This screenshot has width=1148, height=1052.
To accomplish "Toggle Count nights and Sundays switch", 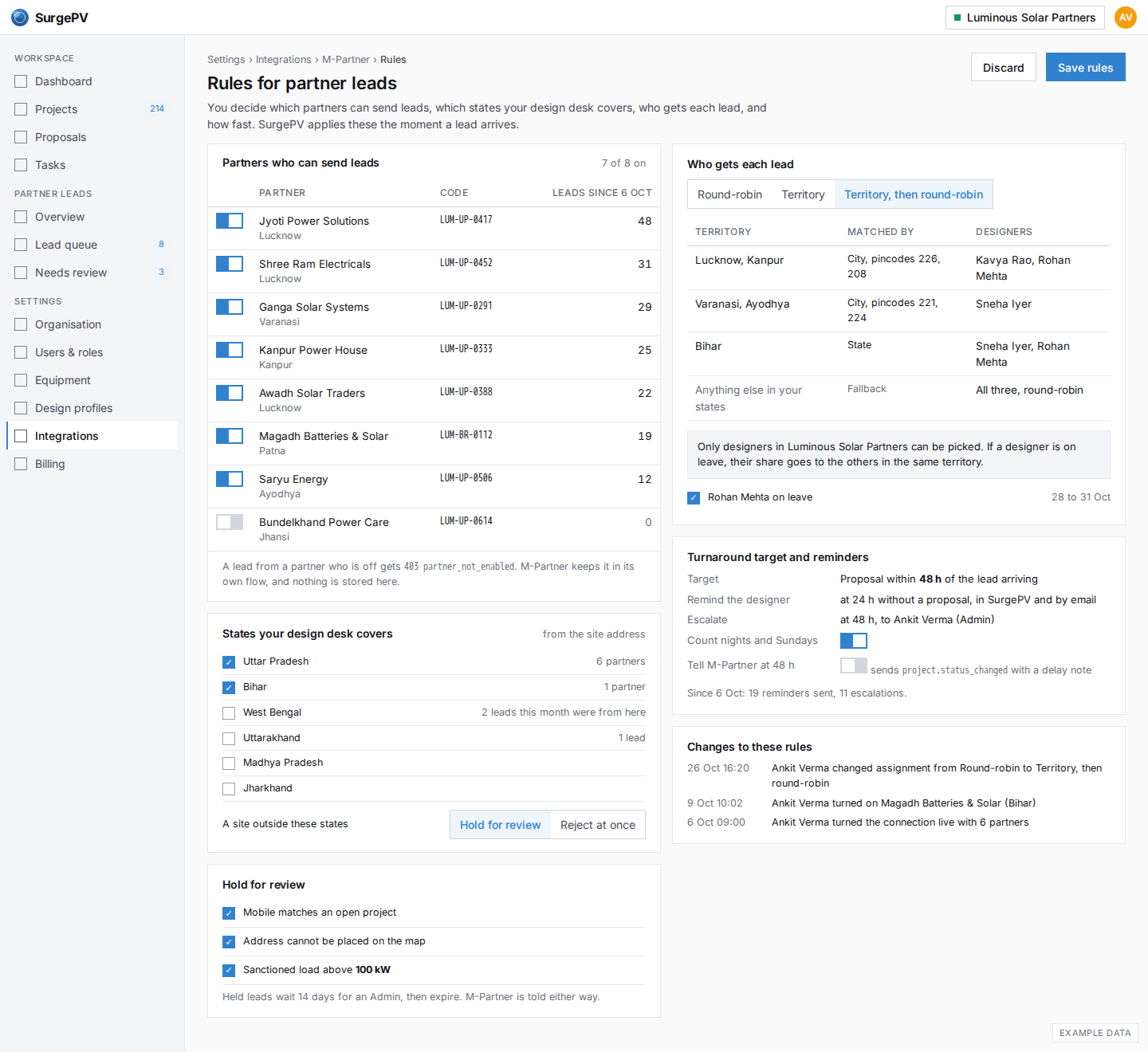I will (x=854, y=641).
